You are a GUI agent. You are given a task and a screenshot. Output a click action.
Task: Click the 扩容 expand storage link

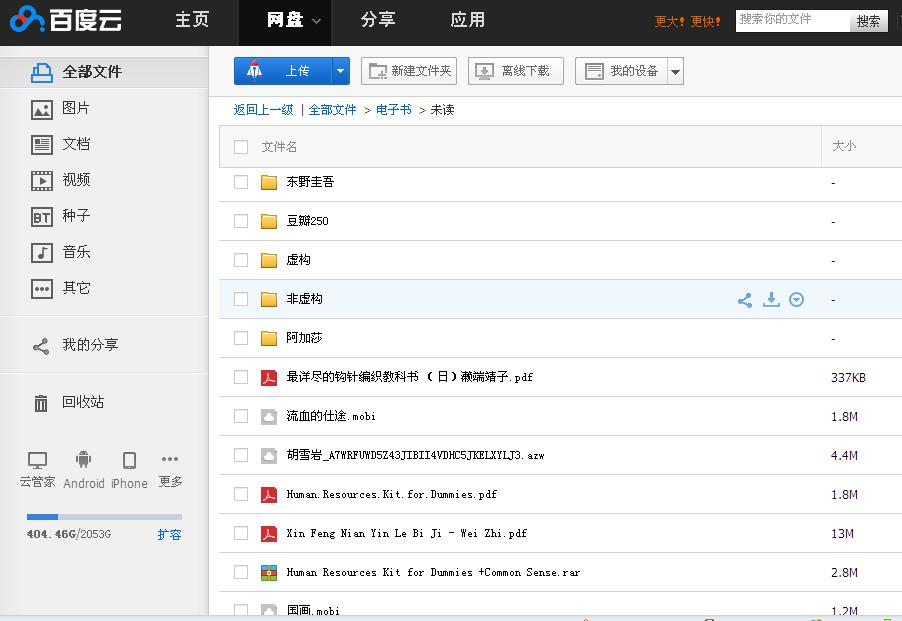pyautogui.click(x=170, y=535)
